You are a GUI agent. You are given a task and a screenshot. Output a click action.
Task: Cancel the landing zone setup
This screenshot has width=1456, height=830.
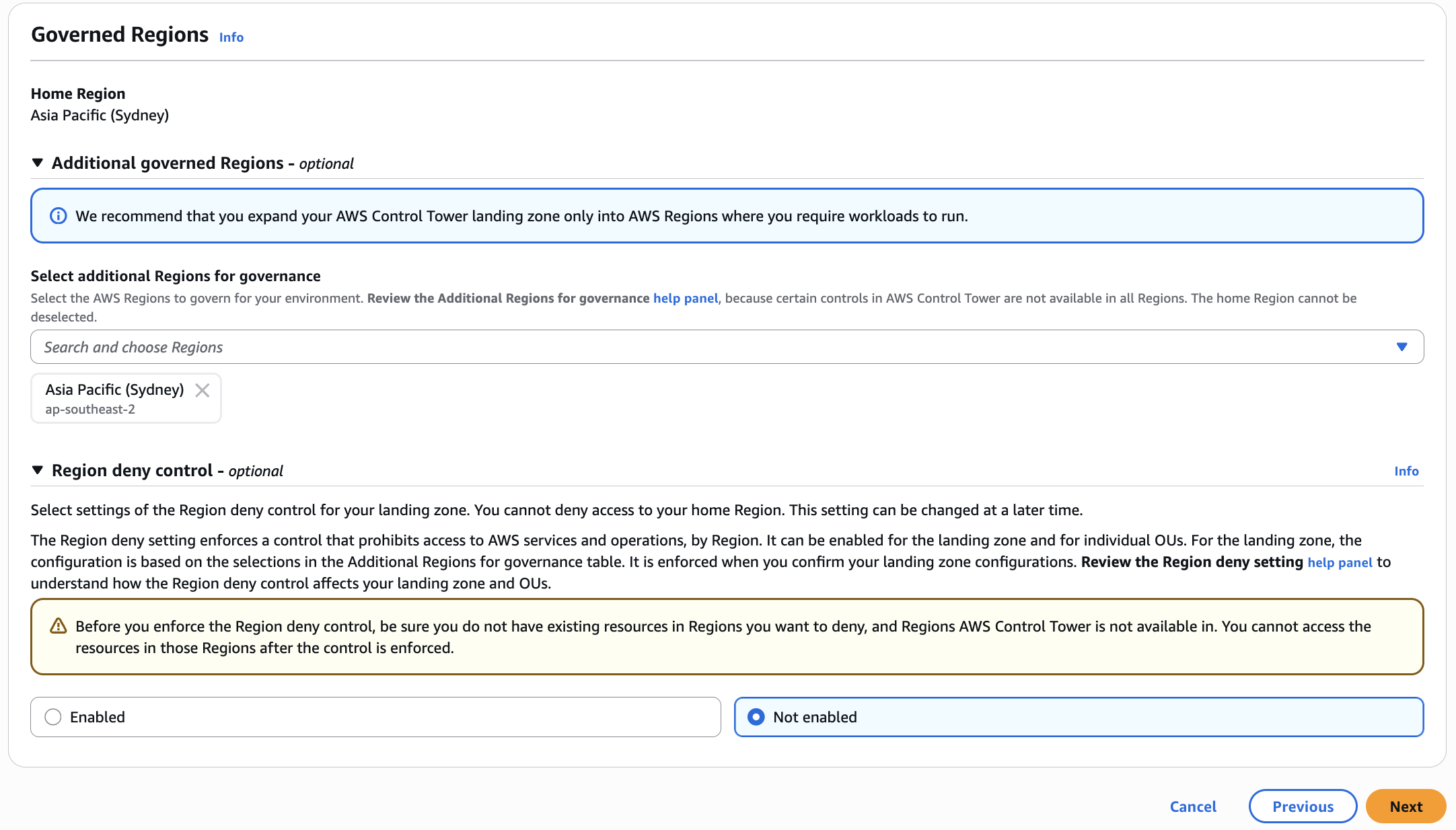(1193, 806)
